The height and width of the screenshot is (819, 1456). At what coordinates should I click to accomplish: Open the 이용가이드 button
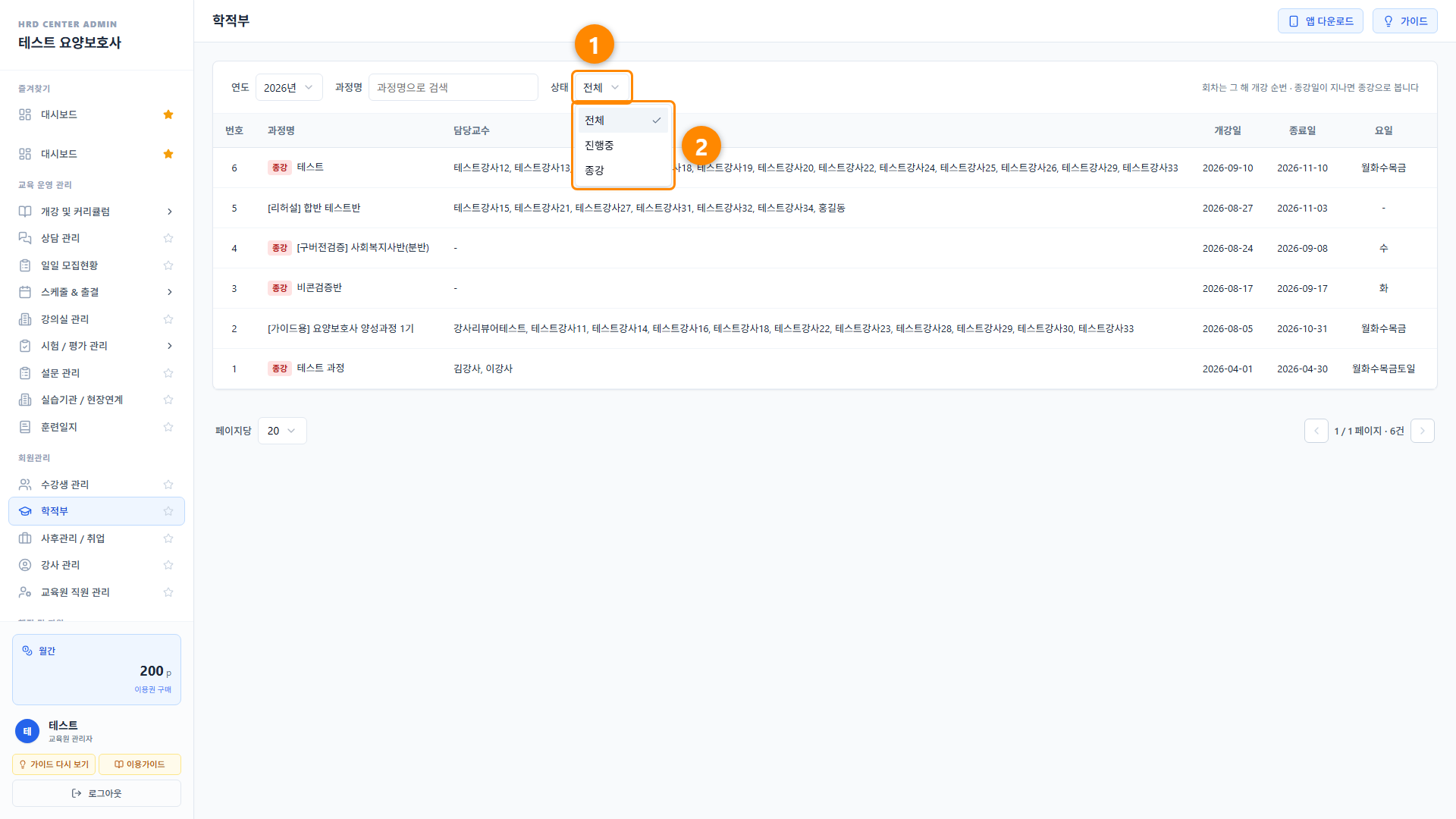140,764
